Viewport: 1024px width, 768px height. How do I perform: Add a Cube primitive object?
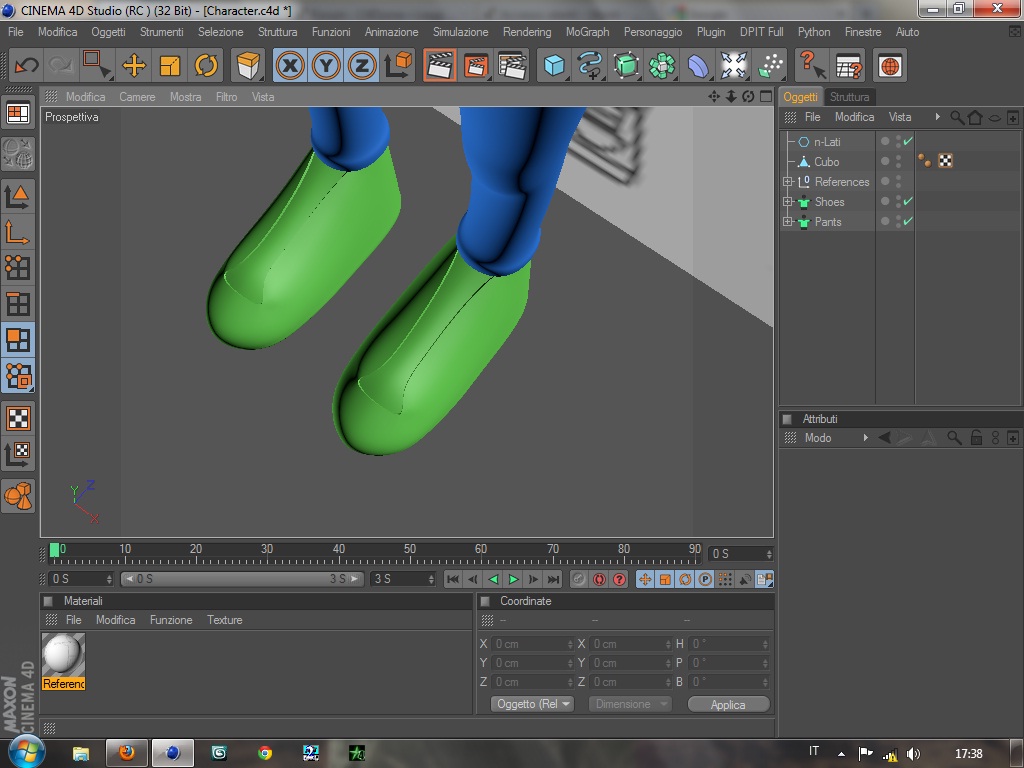tap(553, 66)
